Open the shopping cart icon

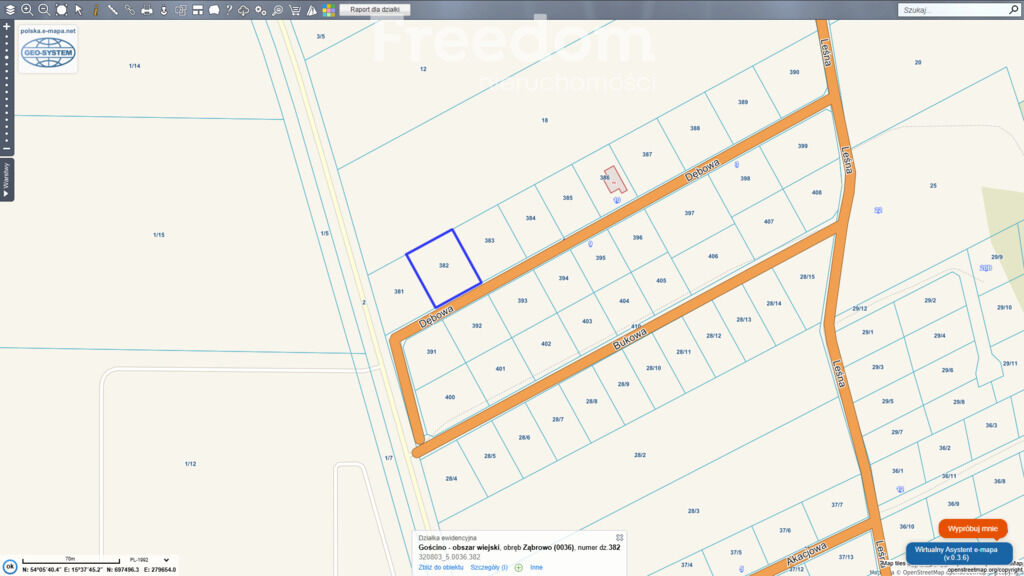tap(295, 10)
